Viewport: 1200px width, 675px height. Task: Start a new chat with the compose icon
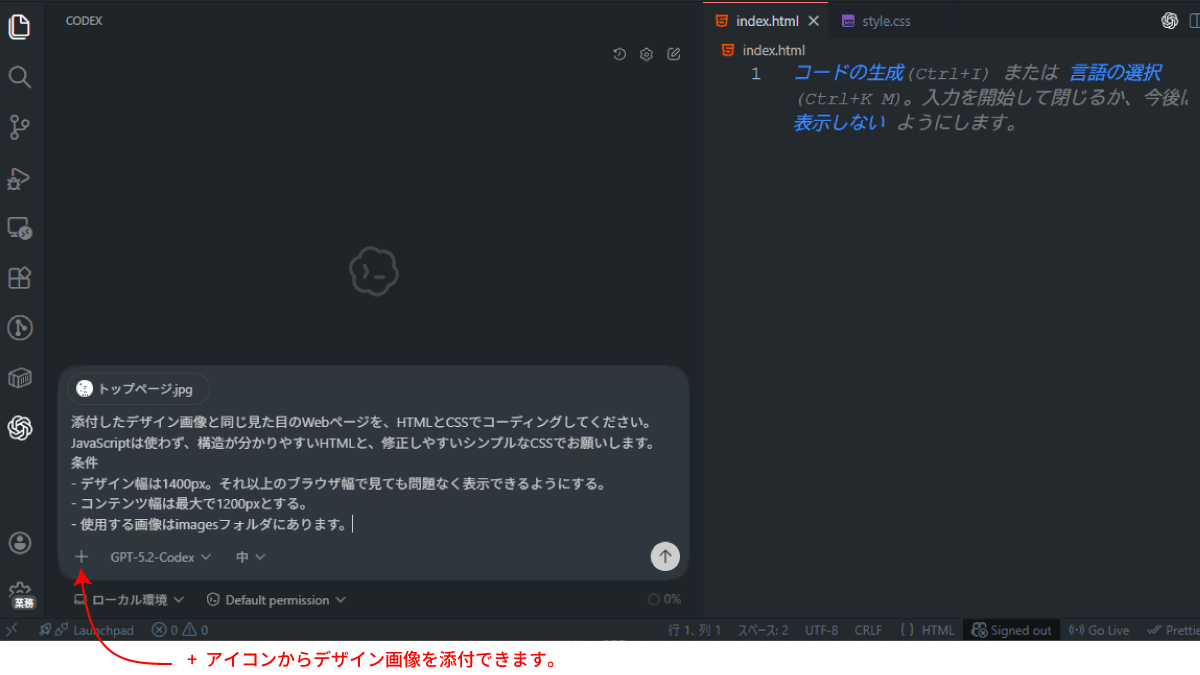click(x=673, y=54)
